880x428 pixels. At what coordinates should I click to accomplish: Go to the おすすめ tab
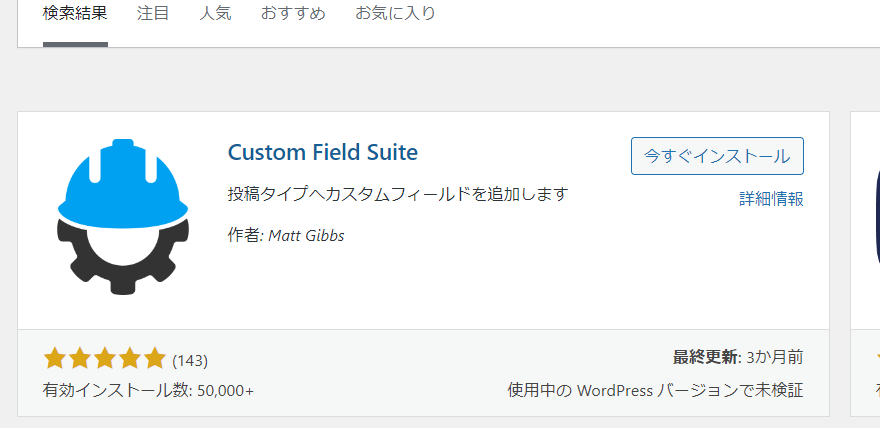coord(293,13)
